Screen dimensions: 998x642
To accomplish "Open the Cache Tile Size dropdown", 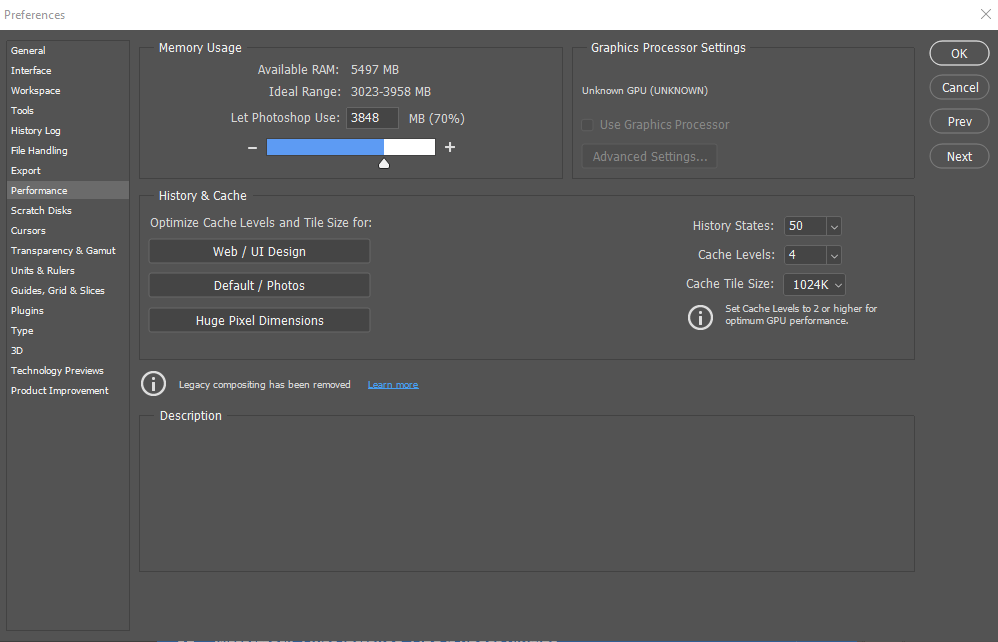I will click(x=814, y=284).
